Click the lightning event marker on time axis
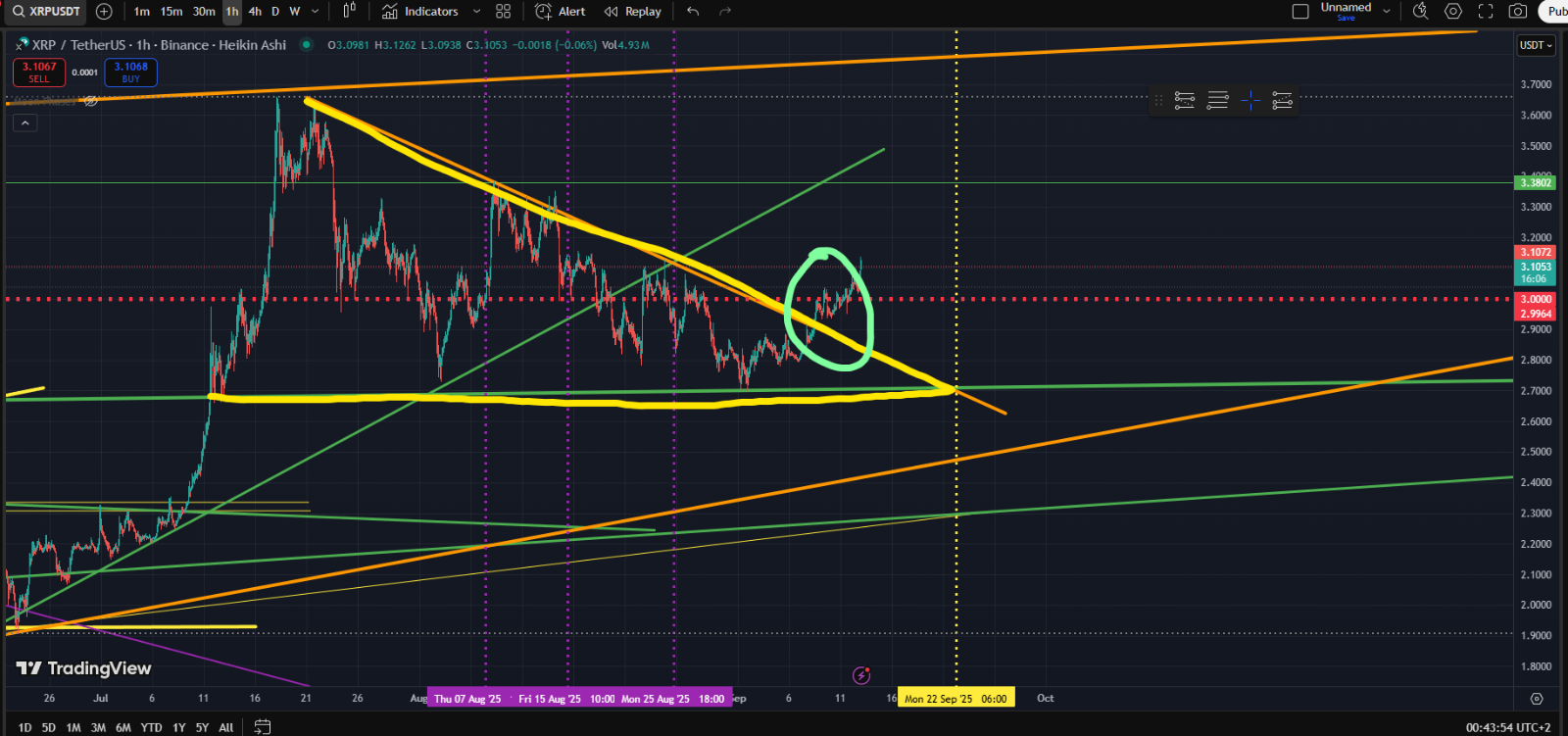The height and width of the screenshot is (736, 1568). pos(861,675)
